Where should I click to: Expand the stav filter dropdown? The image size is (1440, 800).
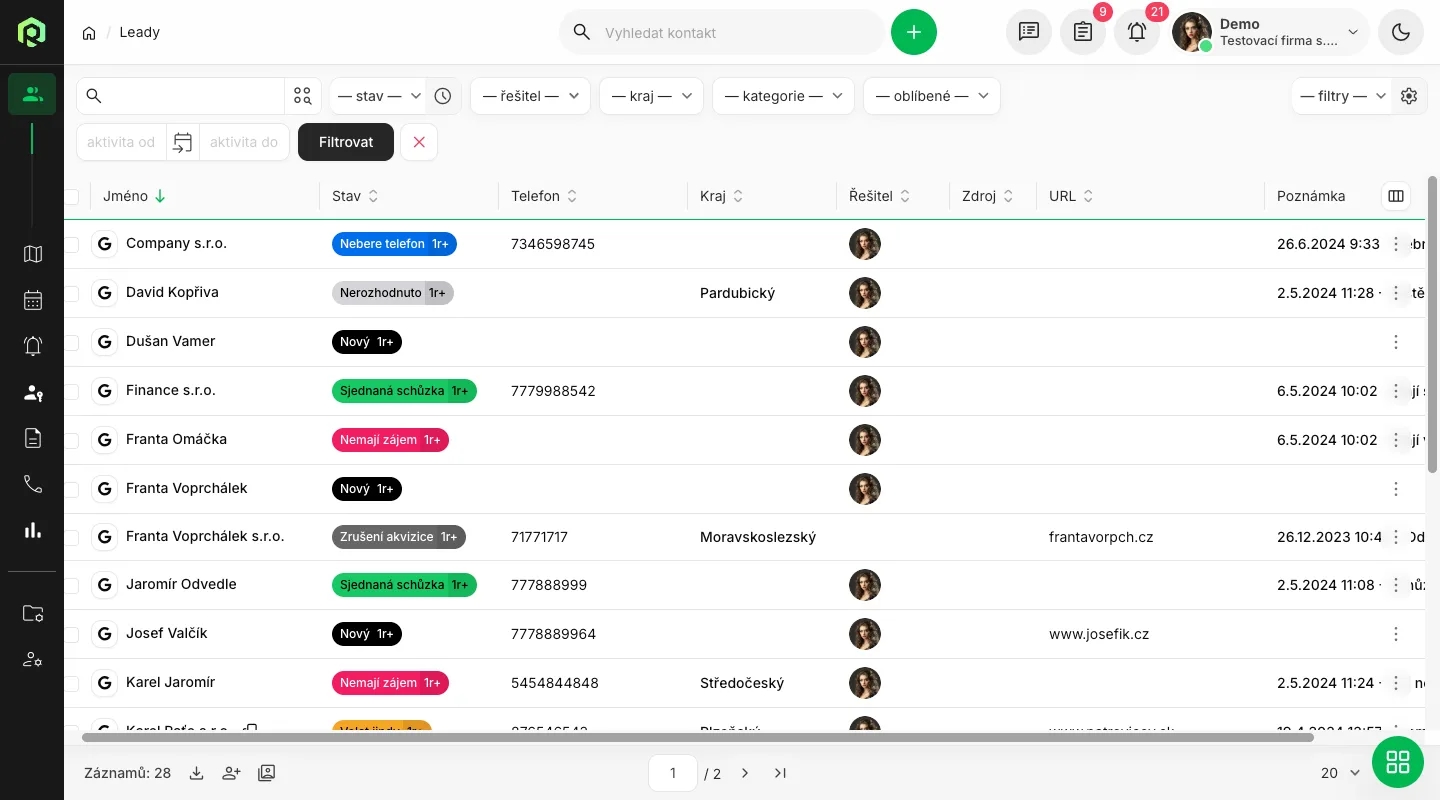[378, 96]
